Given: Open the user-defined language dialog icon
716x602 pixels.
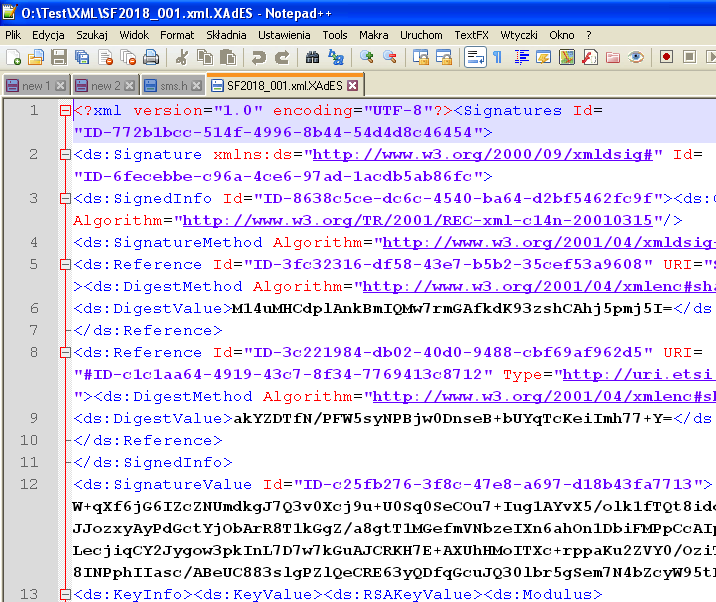Looking at the screenshot, I should pos(544,58).
